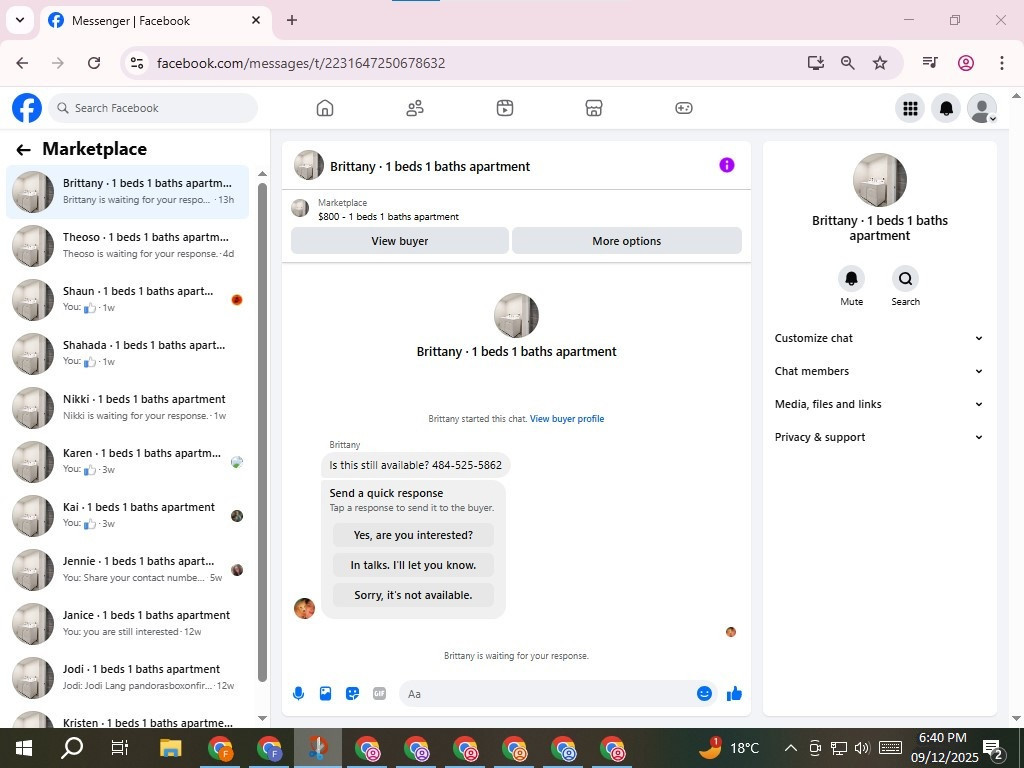The width and height of the screenshot is (1024, 768).
Task: Open the Gaming controller icon
Action: [x=684, y=108]
